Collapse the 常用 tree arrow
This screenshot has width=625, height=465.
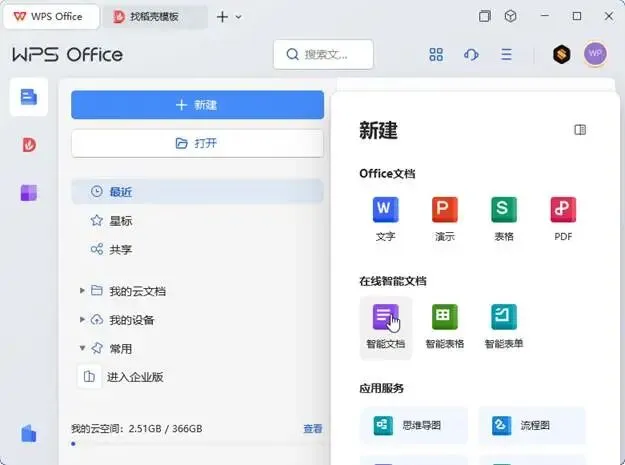pyautogui.click(x=82, y=348)
